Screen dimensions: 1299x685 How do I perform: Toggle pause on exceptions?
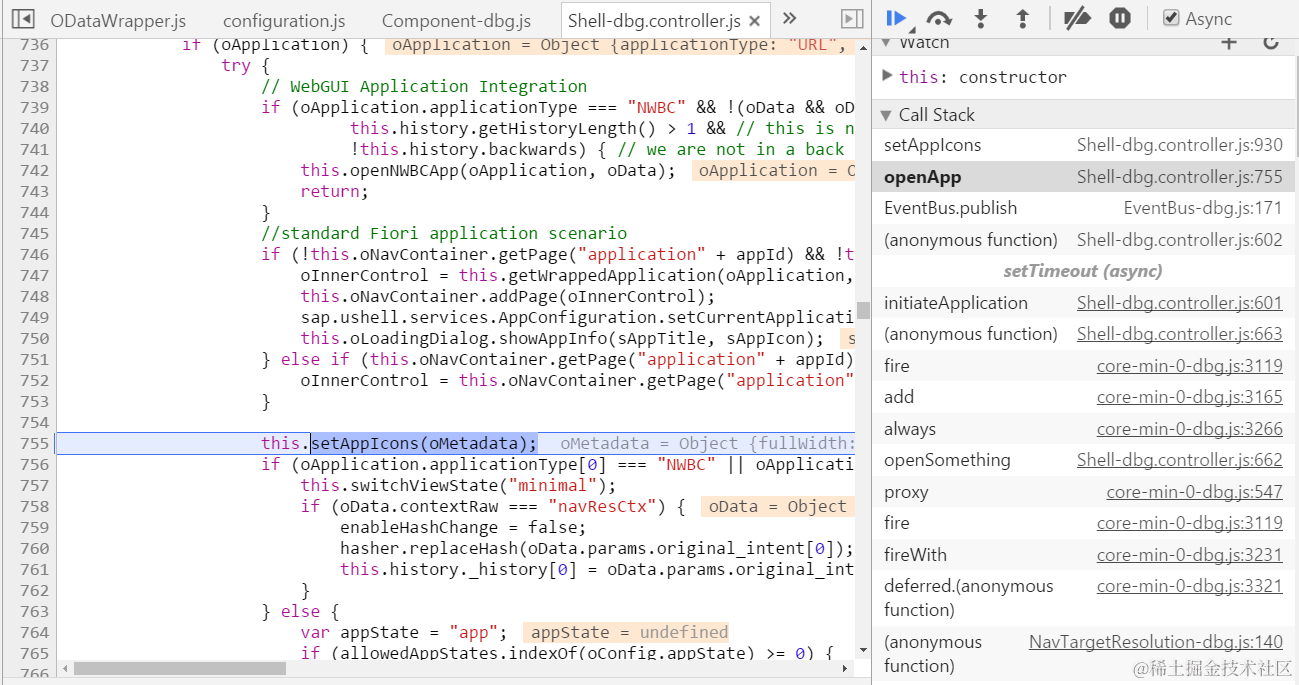click(1120, 18)
